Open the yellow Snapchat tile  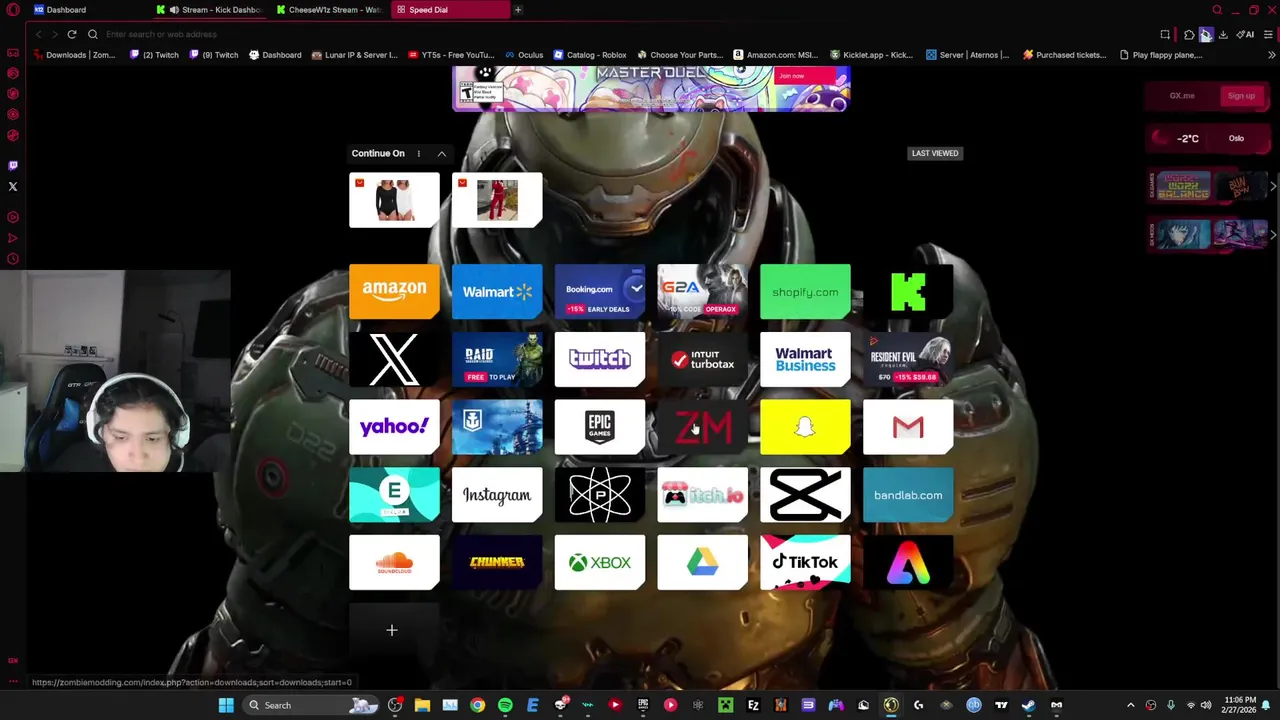point(805,427)
